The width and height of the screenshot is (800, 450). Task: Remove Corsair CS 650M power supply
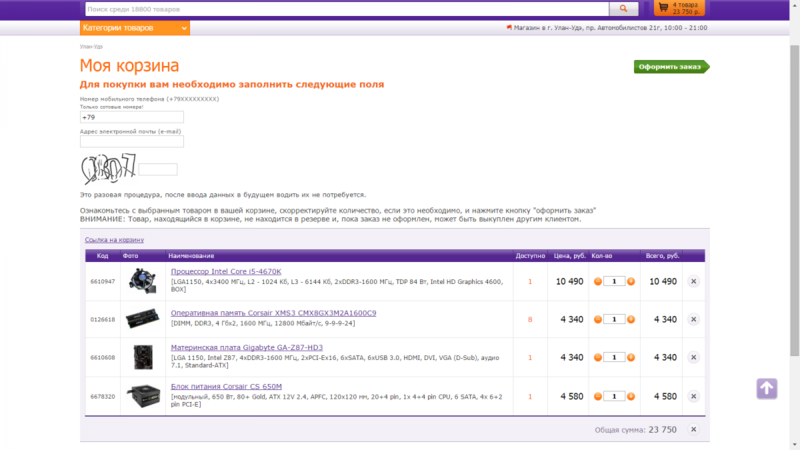coord(693,397)
